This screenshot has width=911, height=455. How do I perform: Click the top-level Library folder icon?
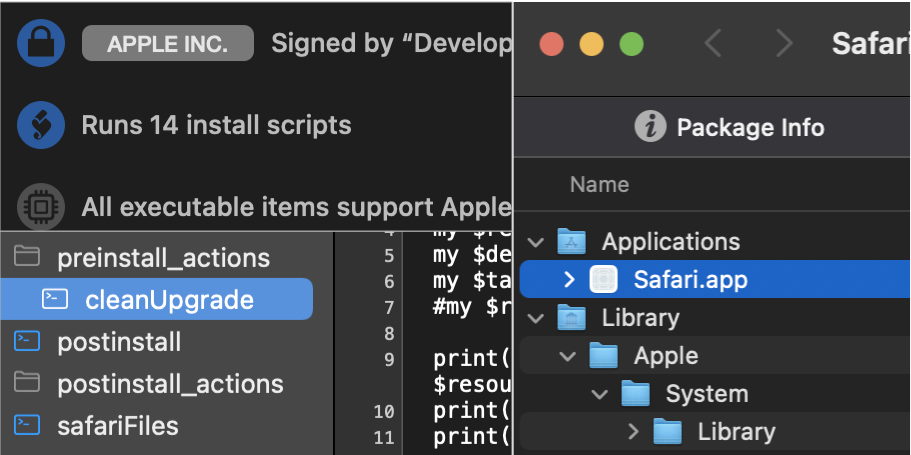click(x=571, y=317)
